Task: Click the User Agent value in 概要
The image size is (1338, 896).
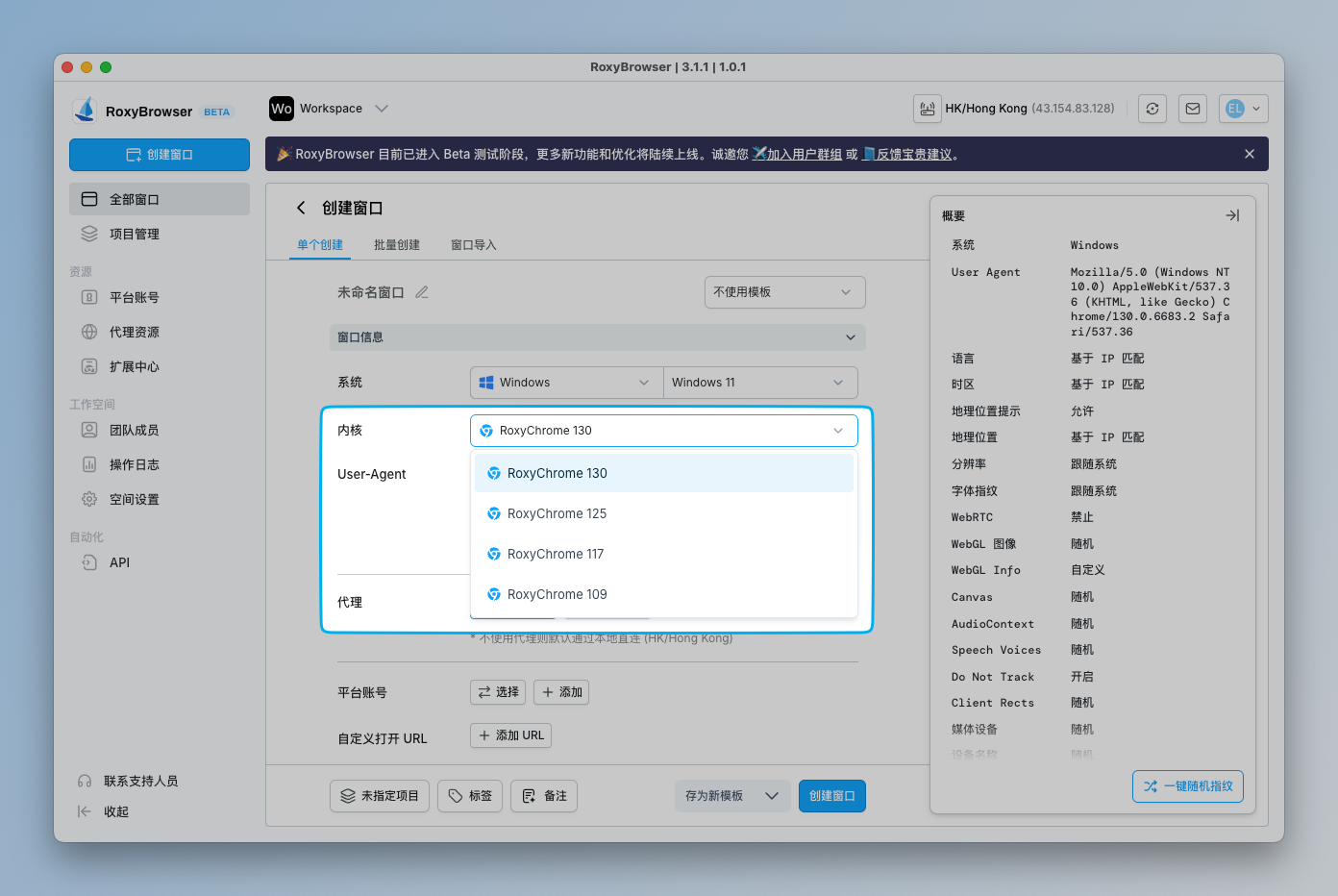Action: (x=1151, y=302)
